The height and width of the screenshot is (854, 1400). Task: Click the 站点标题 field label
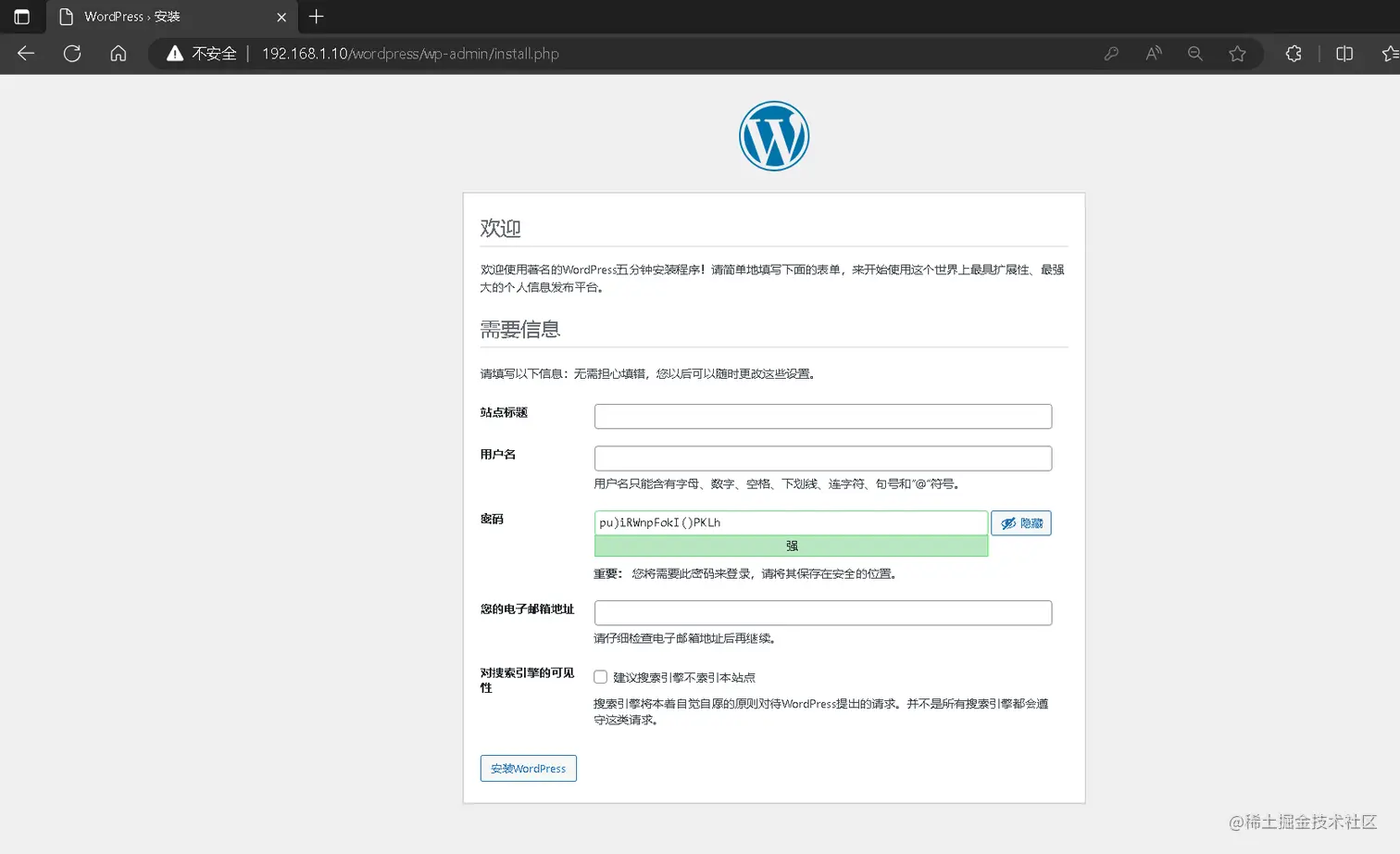[504, 412]
